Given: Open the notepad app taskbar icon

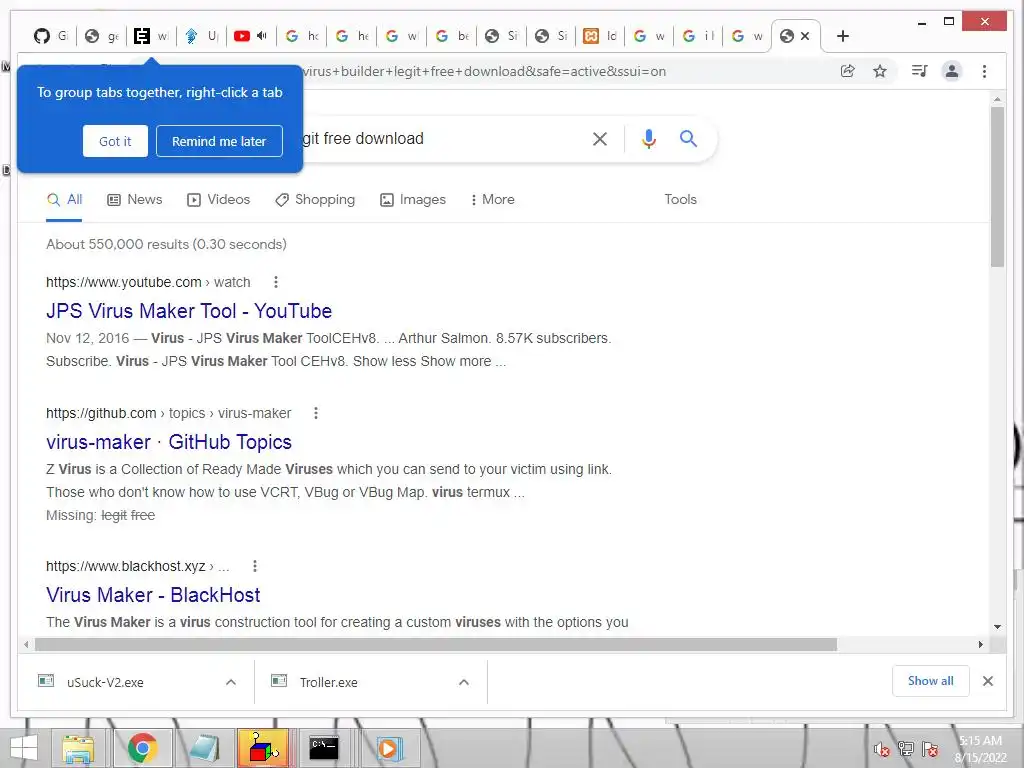Looking at the screenshot, I should pyautogui.click(x=204, y=748).
